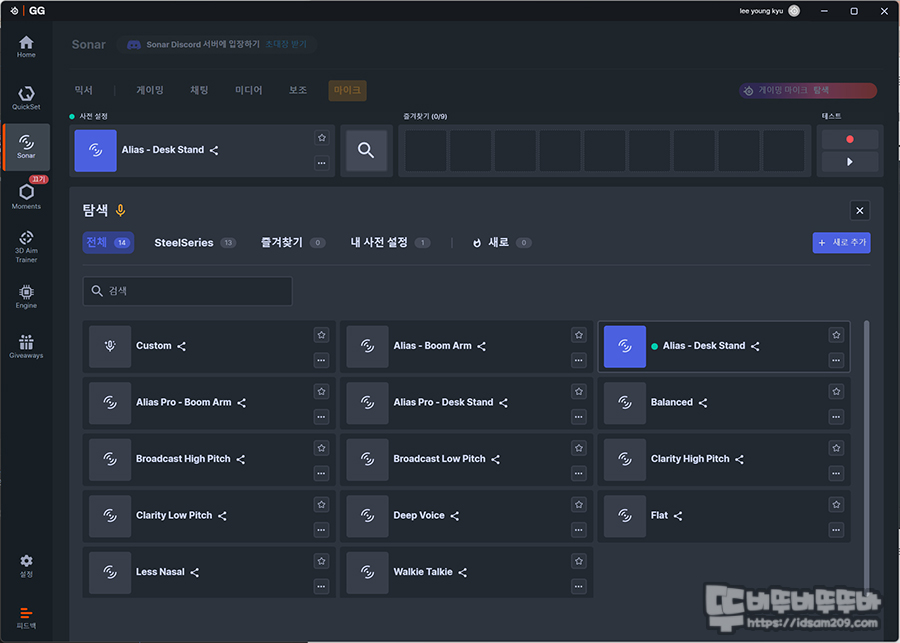Viewport: 900px width, 643px height.
Task: Open Moments in the sidebar
Action: 26,196
